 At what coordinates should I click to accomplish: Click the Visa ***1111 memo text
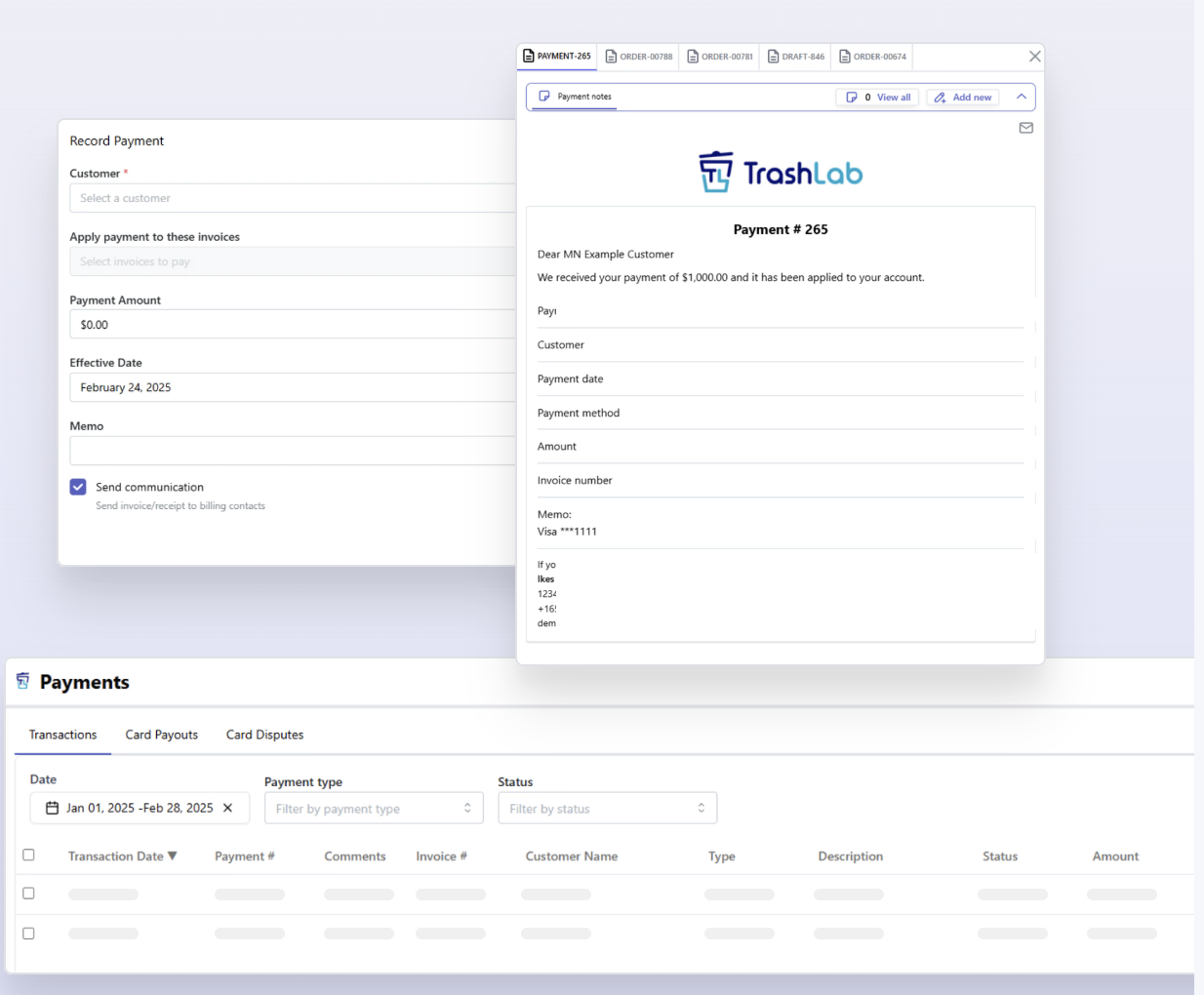click(567, 532)
